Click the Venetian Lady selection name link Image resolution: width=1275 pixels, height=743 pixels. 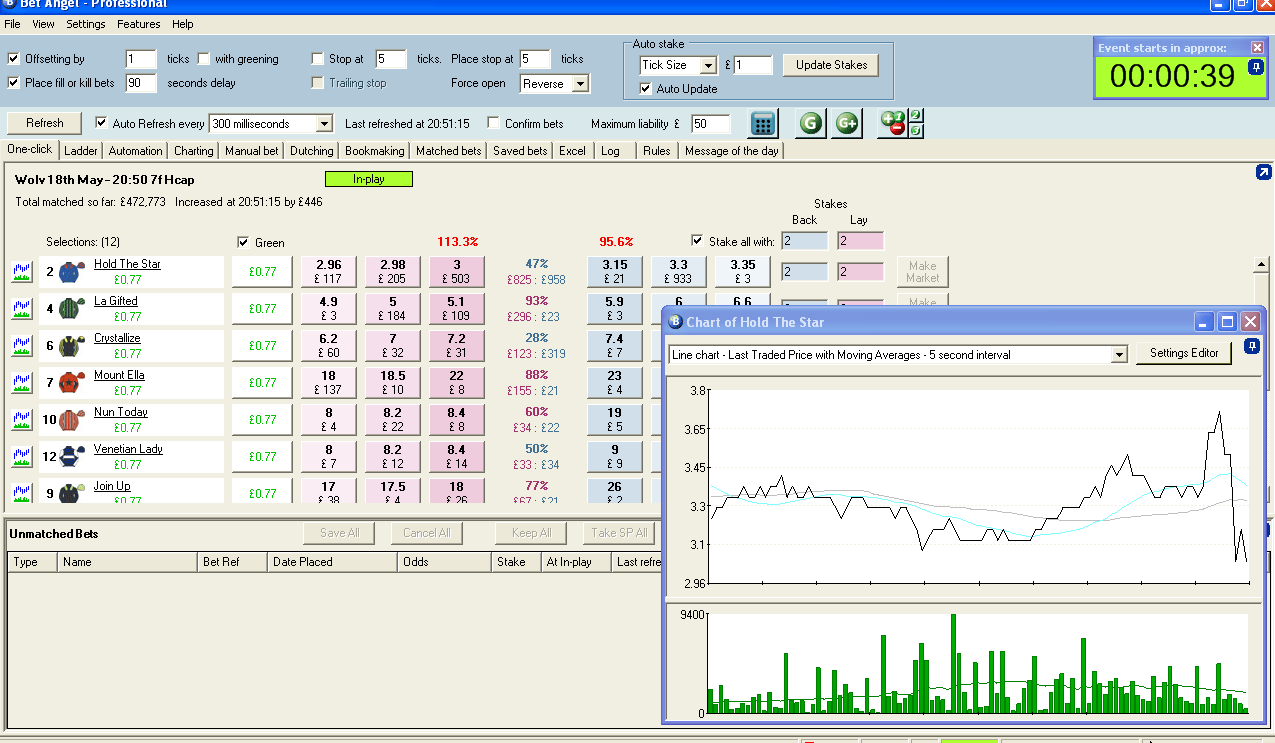(128, 449)
